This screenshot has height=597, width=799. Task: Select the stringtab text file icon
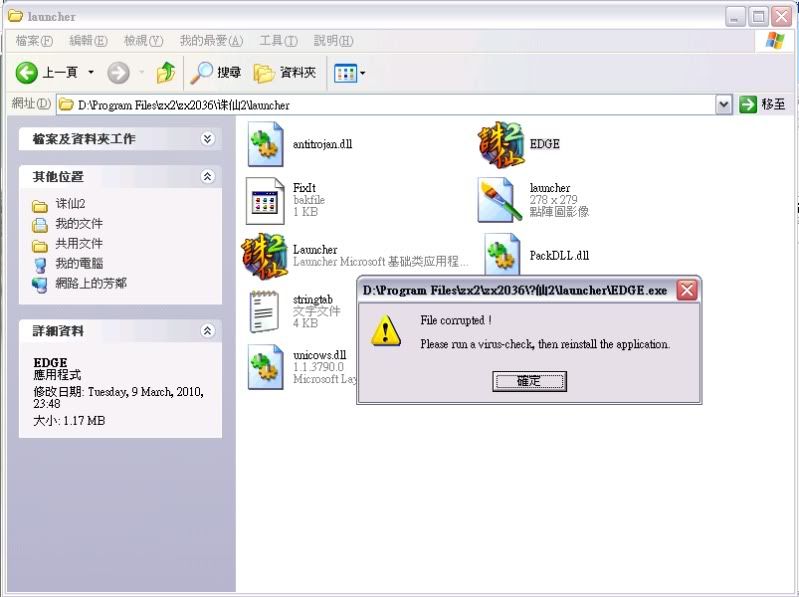[x=265, y=311]
